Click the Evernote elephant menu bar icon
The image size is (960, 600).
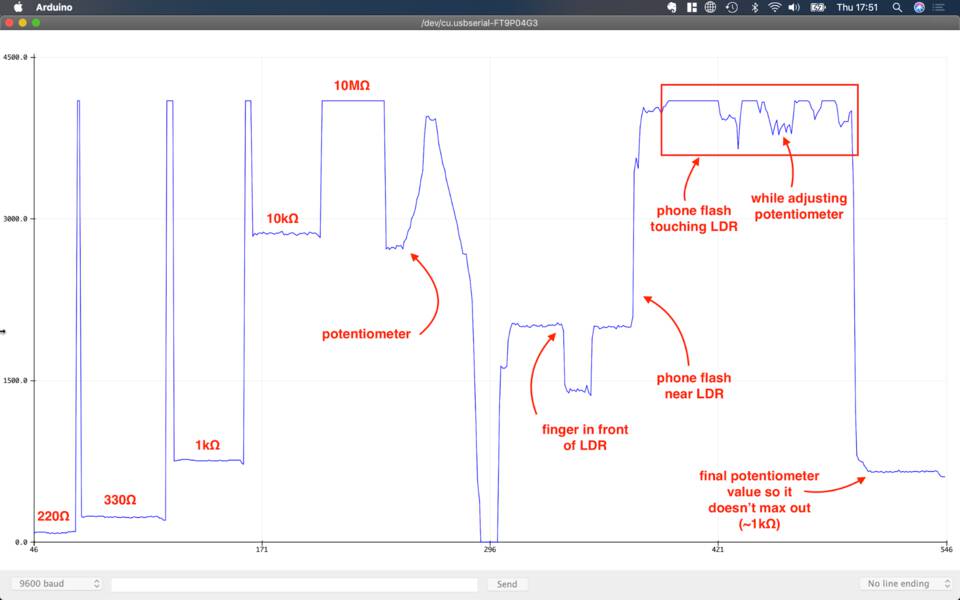tap(672, 7)
